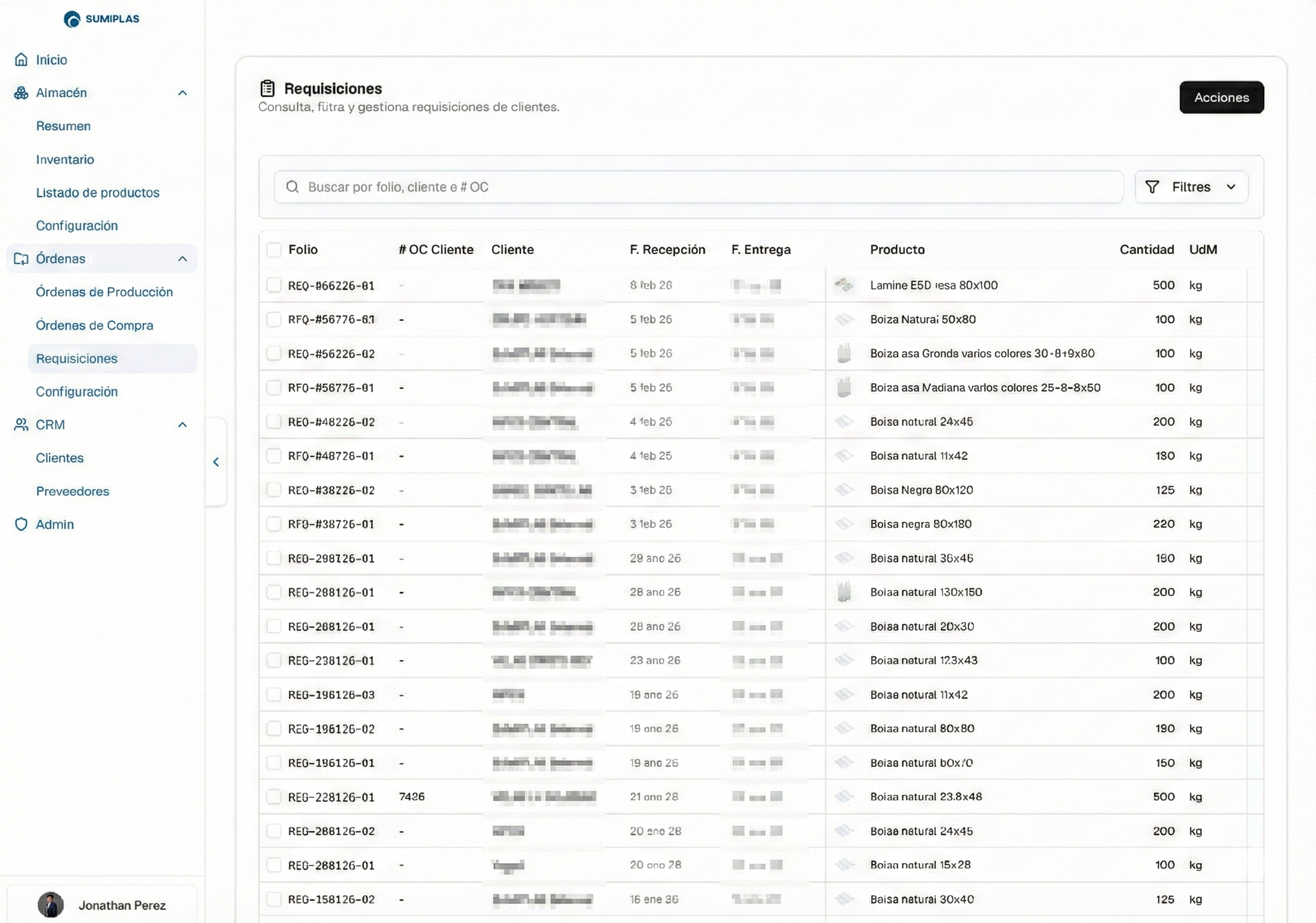Toggle the select-all checkbox by the Folio header
The height and width of the screenshot is (923, 1316).
point(274,249)
